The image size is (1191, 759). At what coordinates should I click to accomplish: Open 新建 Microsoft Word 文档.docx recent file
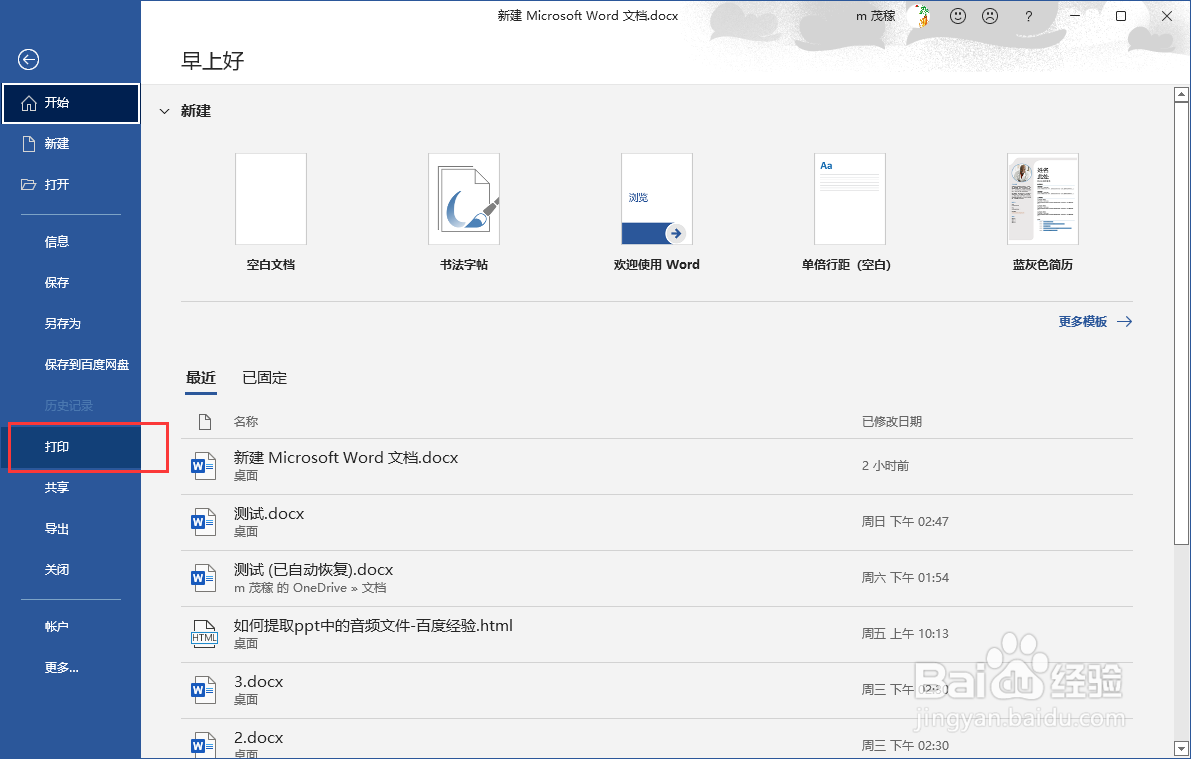click(657, 466)
